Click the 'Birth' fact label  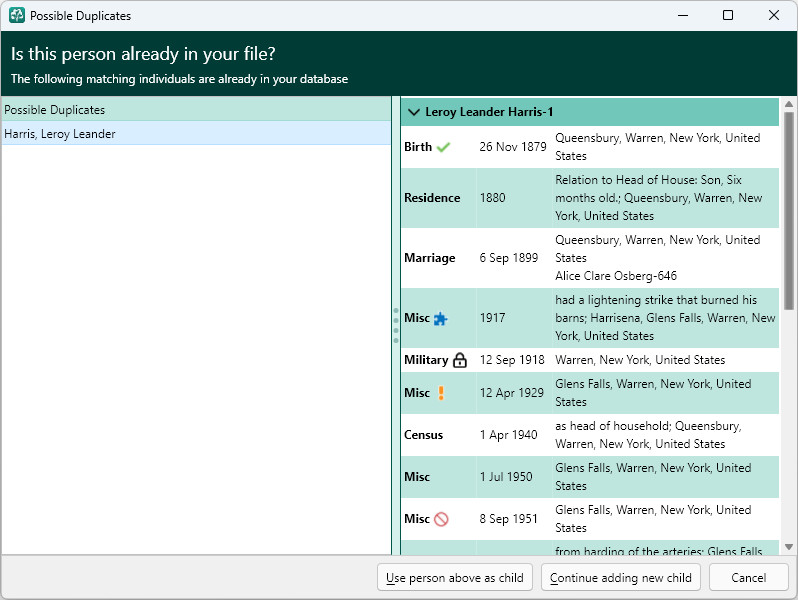pos(418,147)
